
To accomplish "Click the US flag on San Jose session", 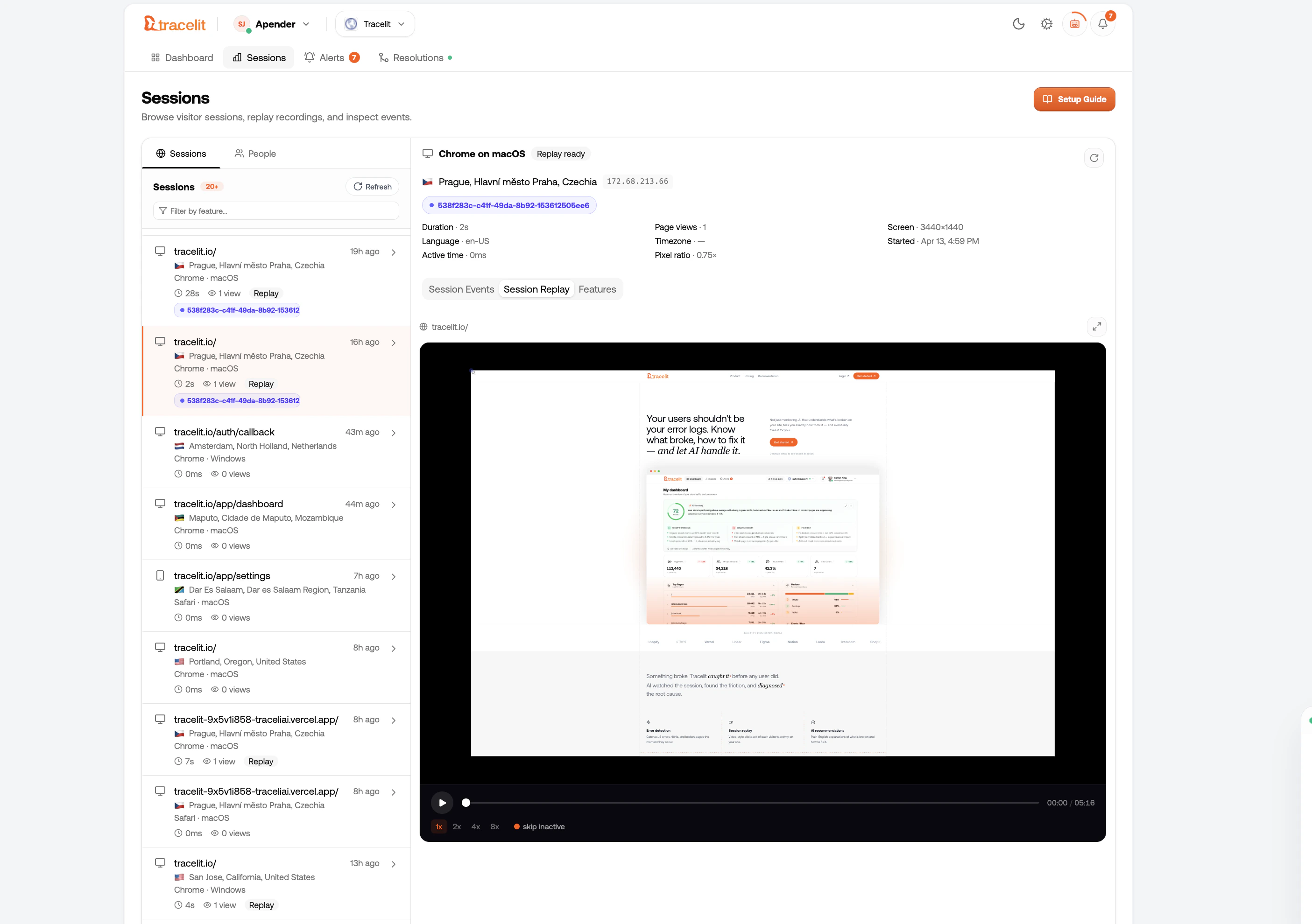I will pyautogui.click(x=179, y=877).
